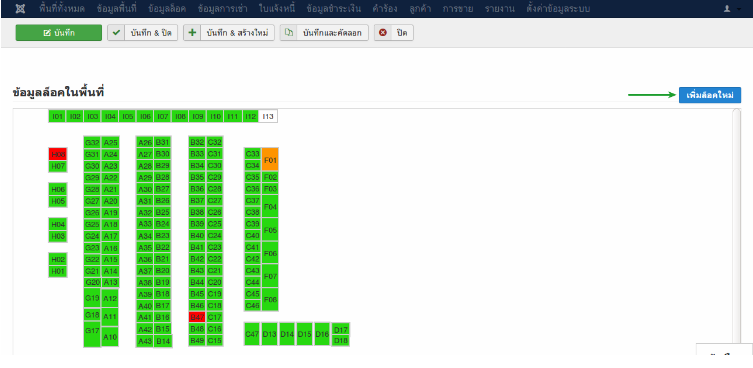Select lot B32

click(x=197, y=143)
